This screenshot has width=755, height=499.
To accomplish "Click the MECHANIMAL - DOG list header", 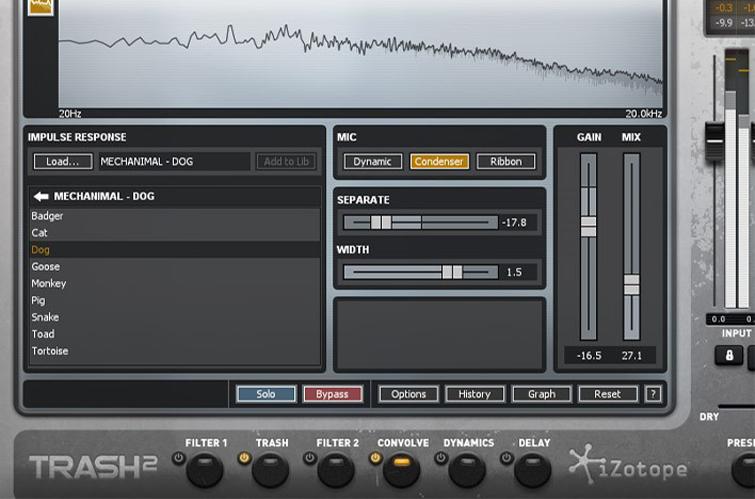I will click(x=174, y=196).
